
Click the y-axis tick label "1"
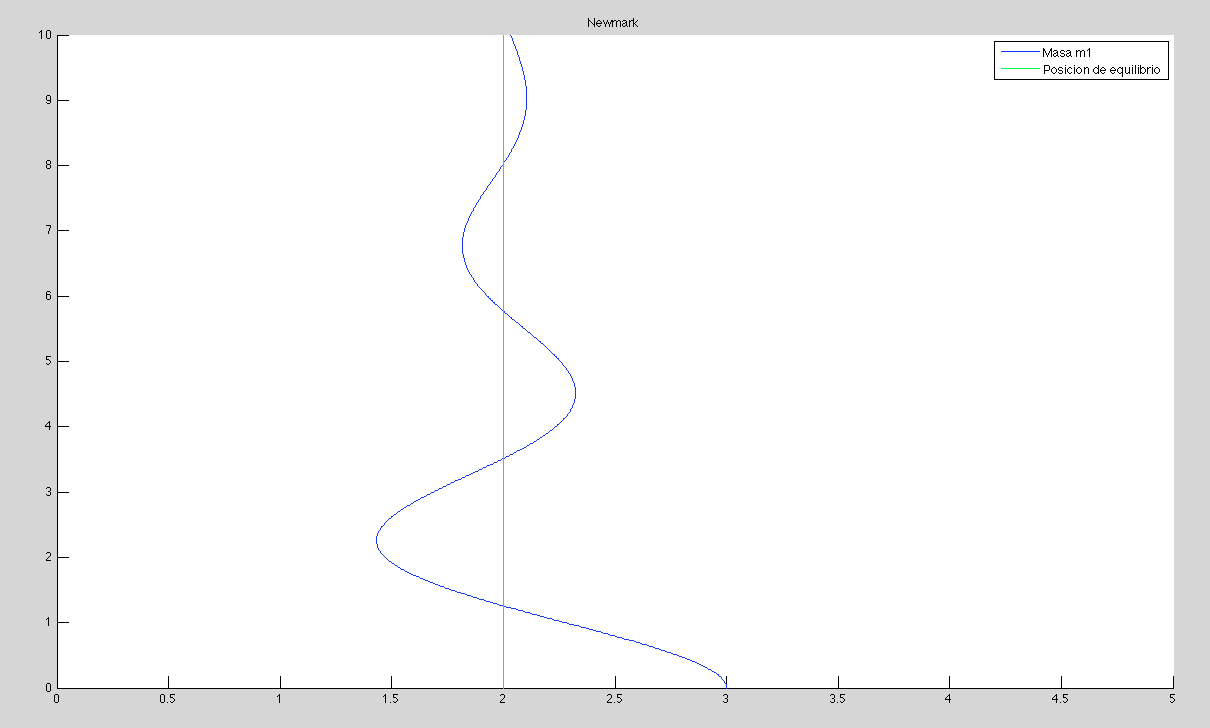click(47, 622)
